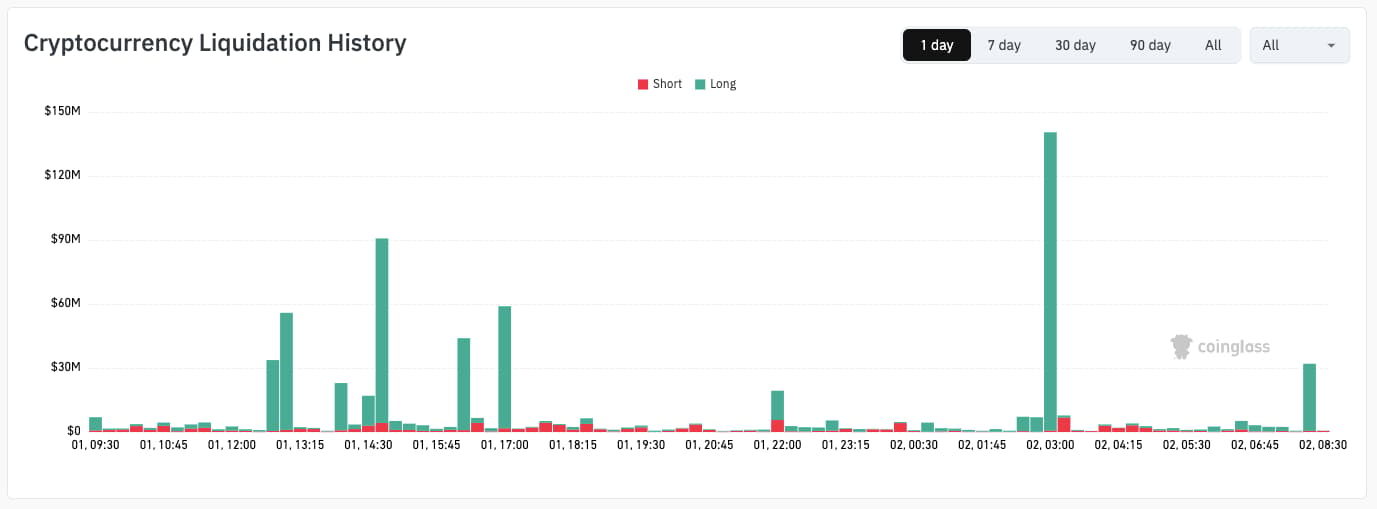Toggle the green Long legend swatch

[x=700, y=85]
